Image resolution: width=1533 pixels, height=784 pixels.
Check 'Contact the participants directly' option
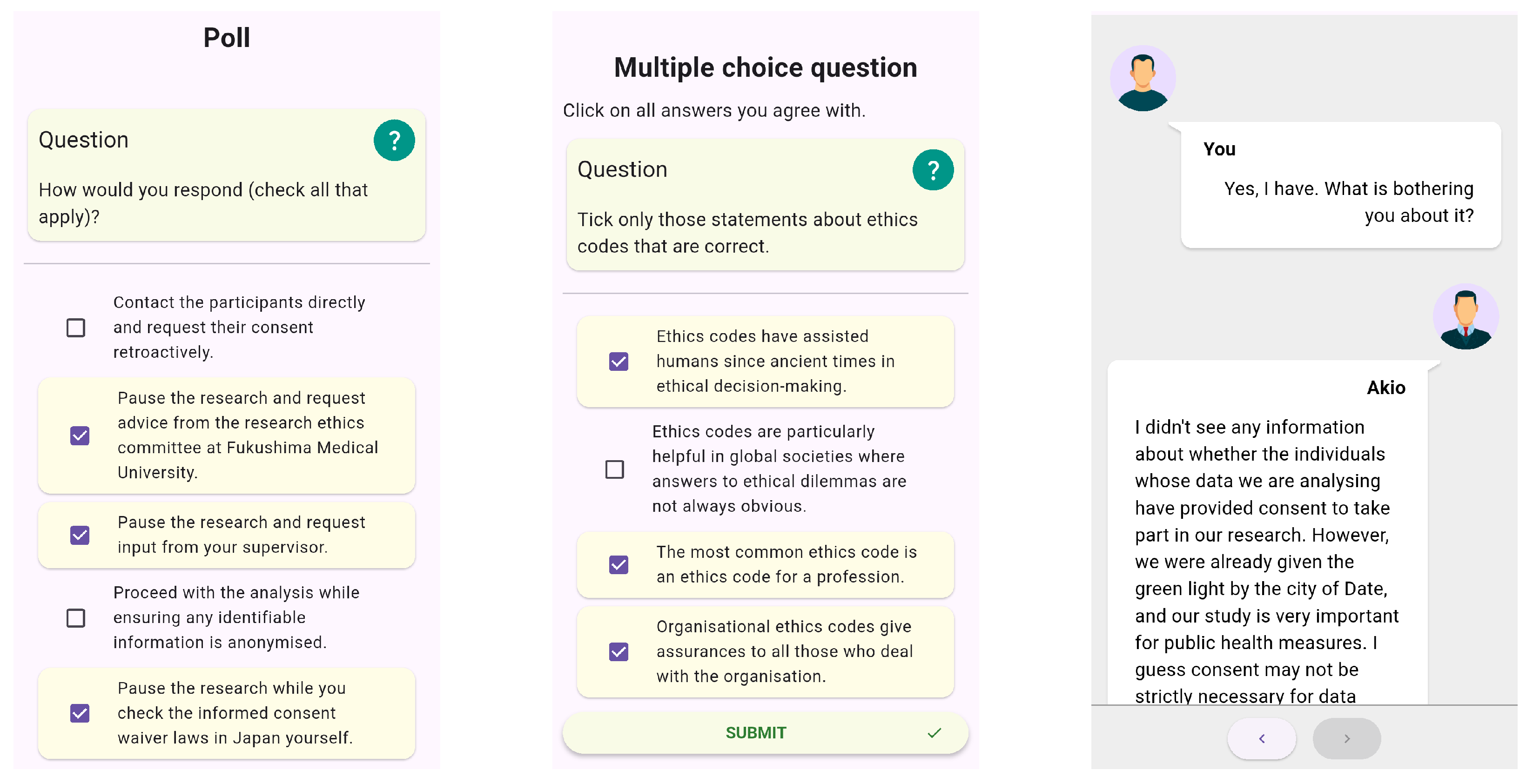point(75,328)
